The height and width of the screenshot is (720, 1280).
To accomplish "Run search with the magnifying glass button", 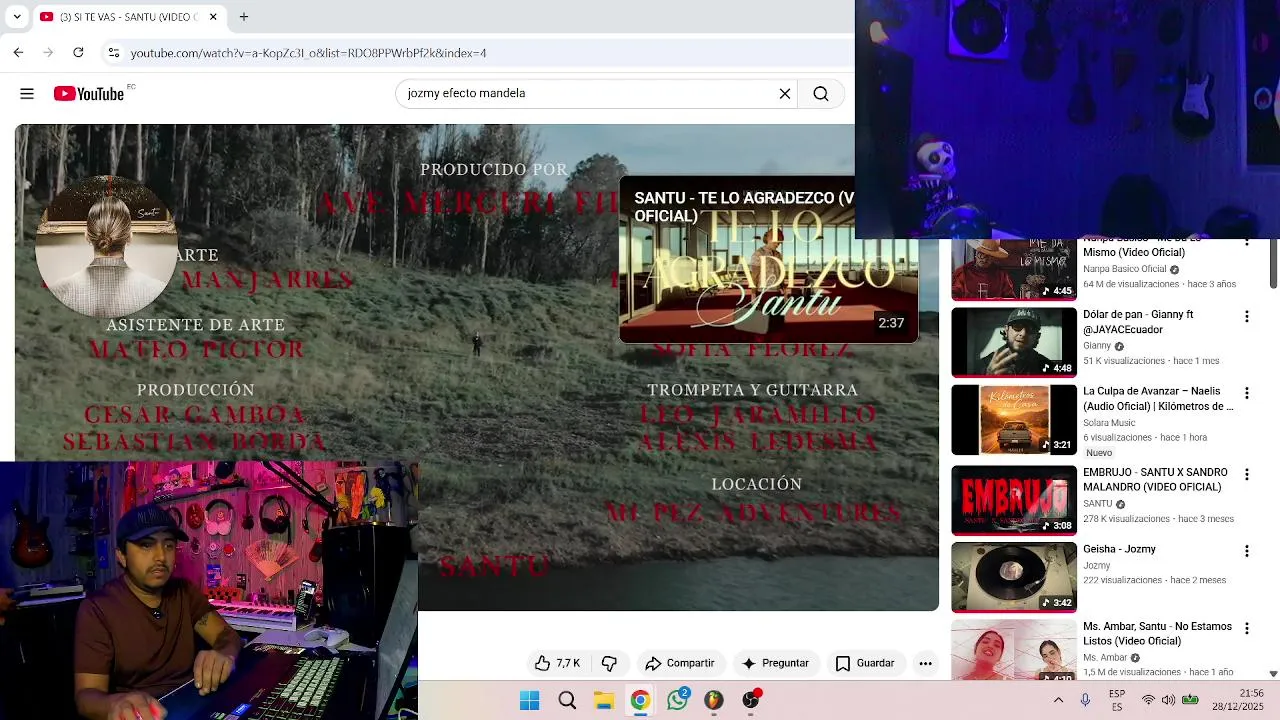I will (821, 94).
